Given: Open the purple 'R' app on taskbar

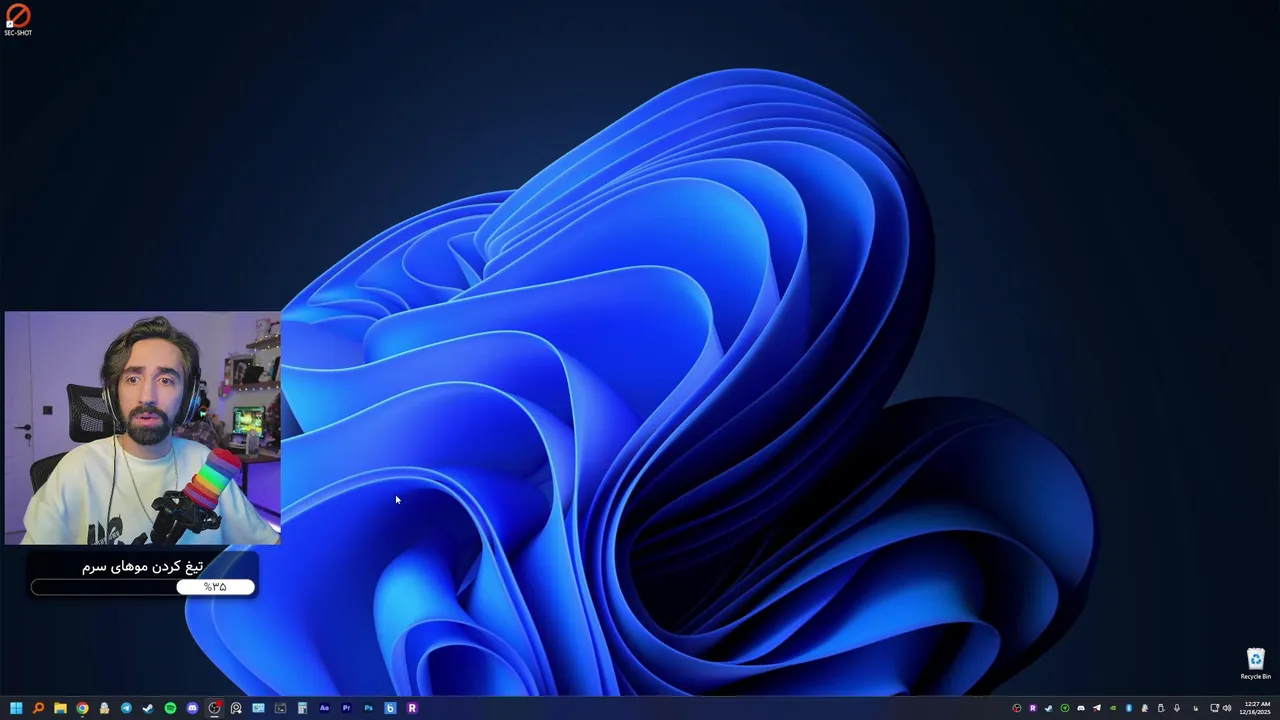Looking at the screenshot, I should pos(412,708).
